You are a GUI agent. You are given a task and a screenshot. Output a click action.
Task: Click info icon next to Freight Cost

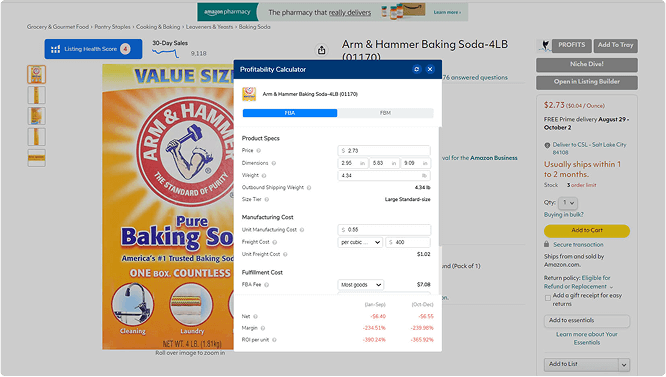[275, 242]
